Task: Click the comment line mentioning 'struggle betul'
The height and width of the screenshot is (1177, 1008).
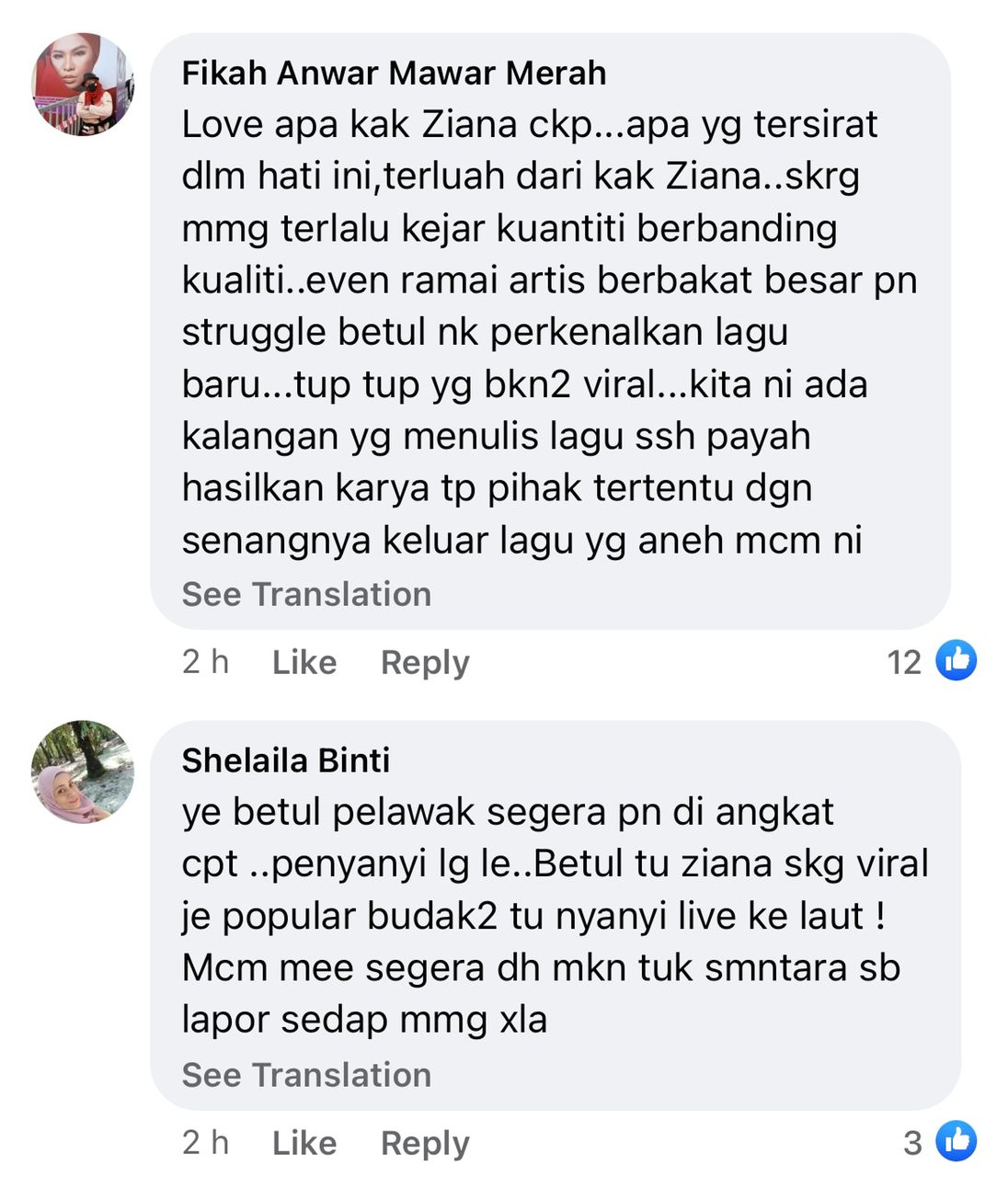Action: coord(485,332)
